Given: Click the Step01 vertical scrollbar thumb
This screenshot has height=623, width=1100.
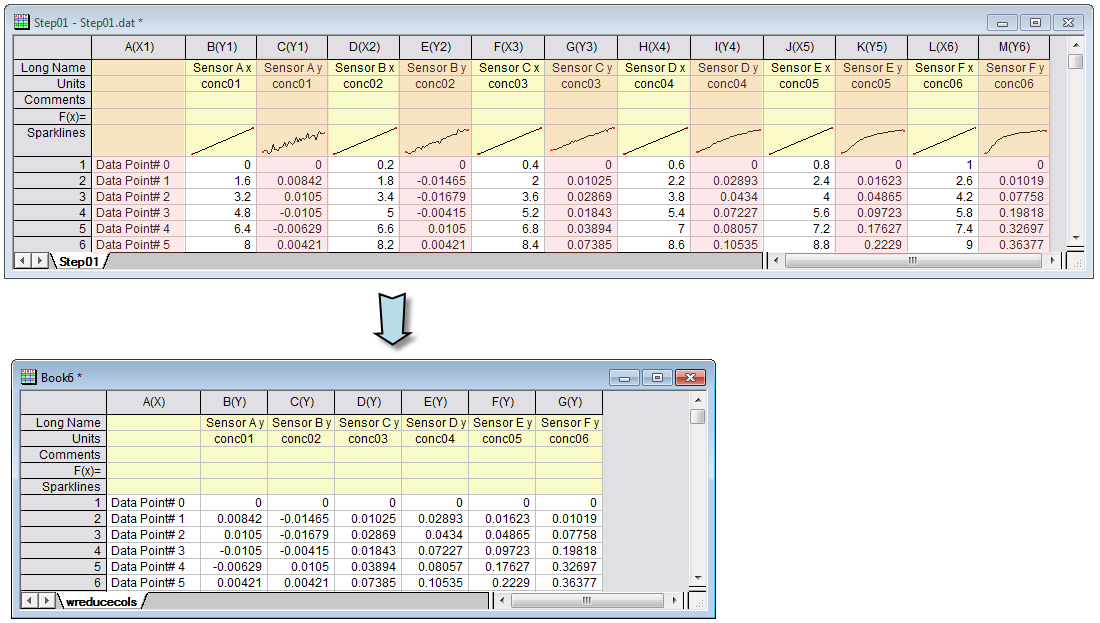Looking at the screenshot, I should (1075, 61).
